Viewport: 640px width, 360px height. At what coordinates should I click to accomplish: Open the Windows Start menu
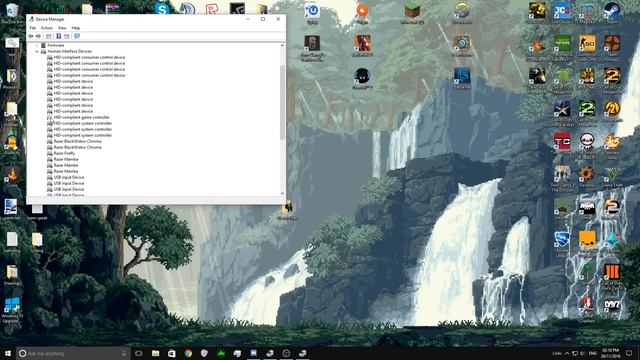8,353
